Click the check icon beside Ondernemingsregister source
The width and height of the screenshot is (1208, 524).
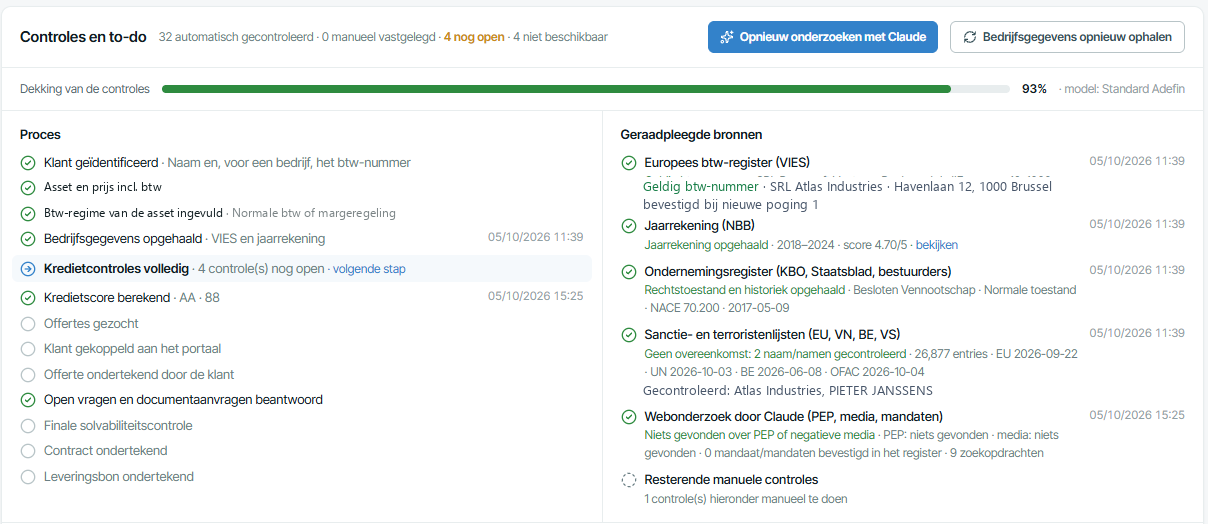click(x=629, y=272)
